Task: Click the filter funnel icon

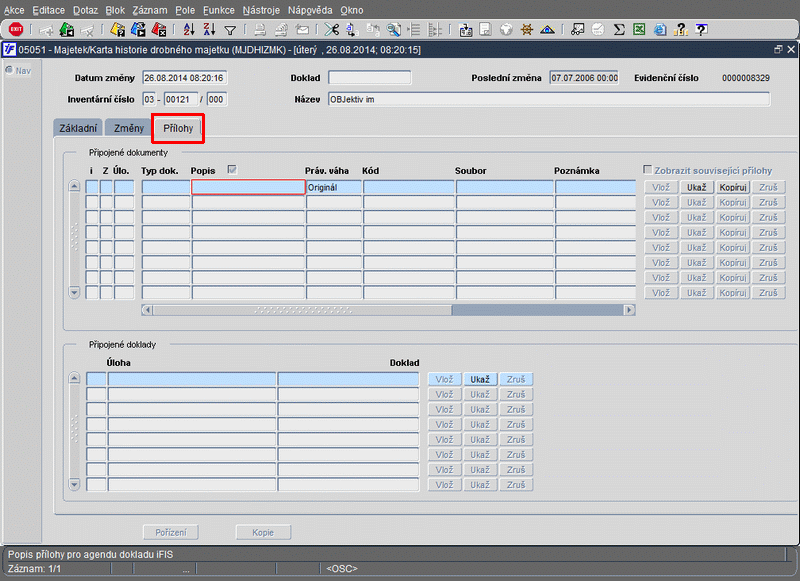Action: click(x=230, y=30)
